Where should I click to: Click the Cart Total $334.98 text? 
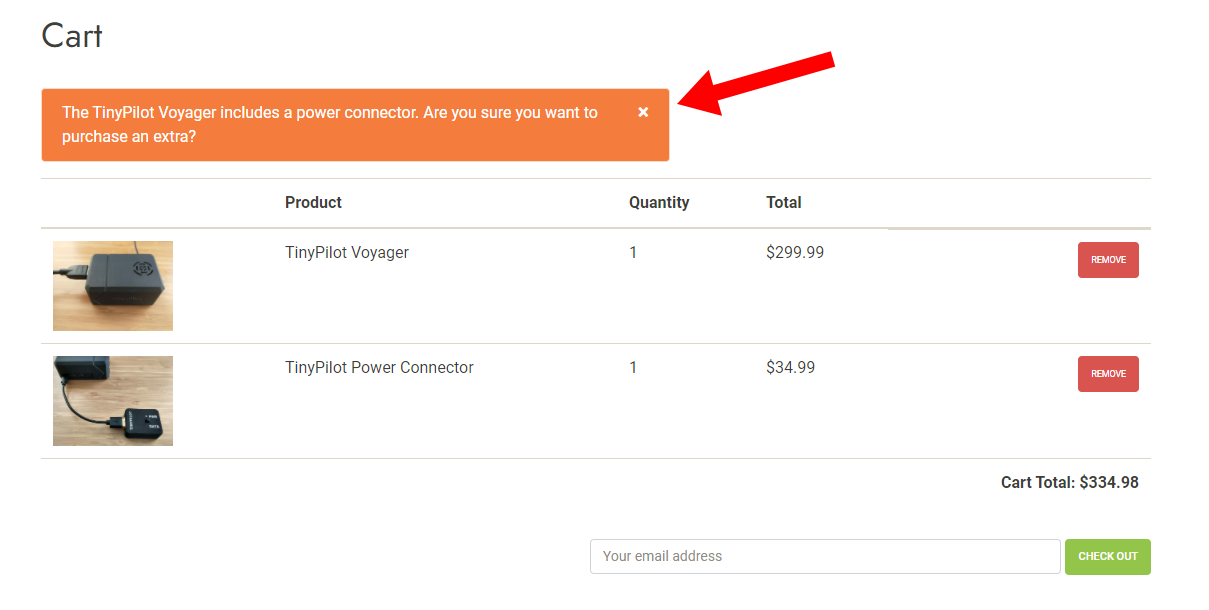pyautogui.click(x=1070, y=482)
